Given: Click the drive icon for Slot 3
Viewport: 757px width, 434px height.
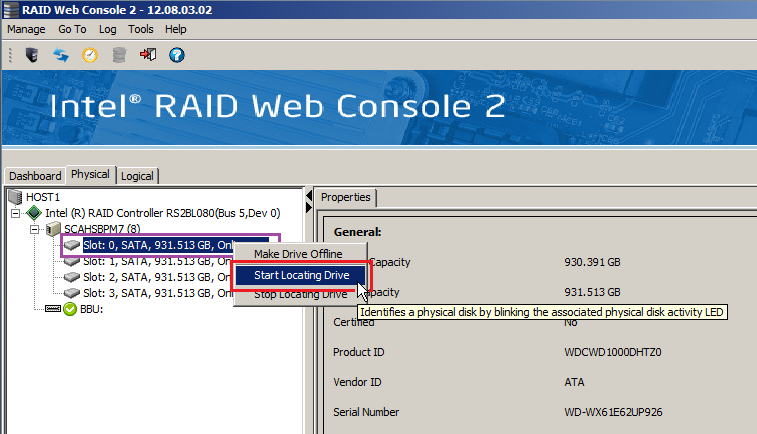Looking at the screenshot, I should [71, 293].
